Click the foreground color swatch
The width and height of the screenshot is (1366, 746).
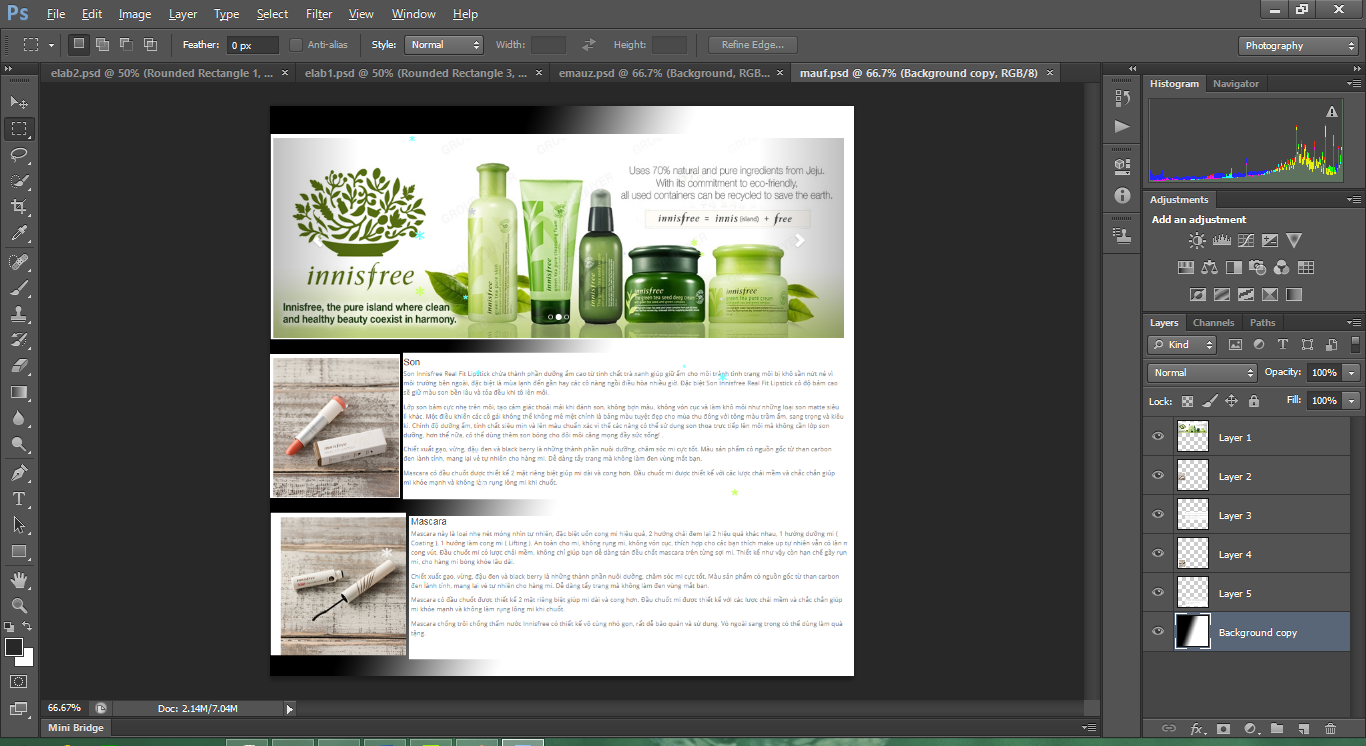14,647
